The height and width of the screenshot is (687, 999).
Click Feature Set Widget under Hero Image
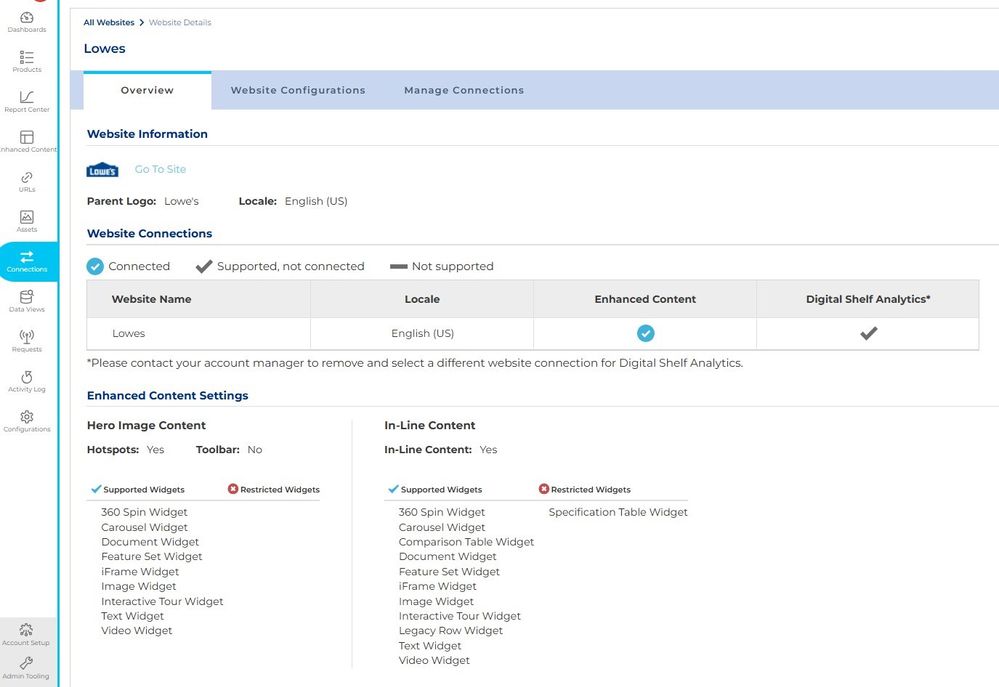[x=152, y=556]
